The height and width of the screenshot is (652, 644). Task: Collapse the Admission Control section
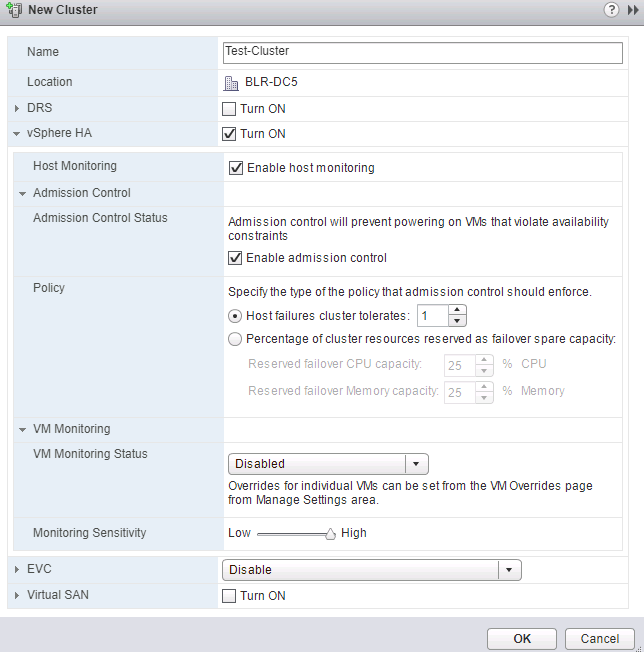pos(22,193)
